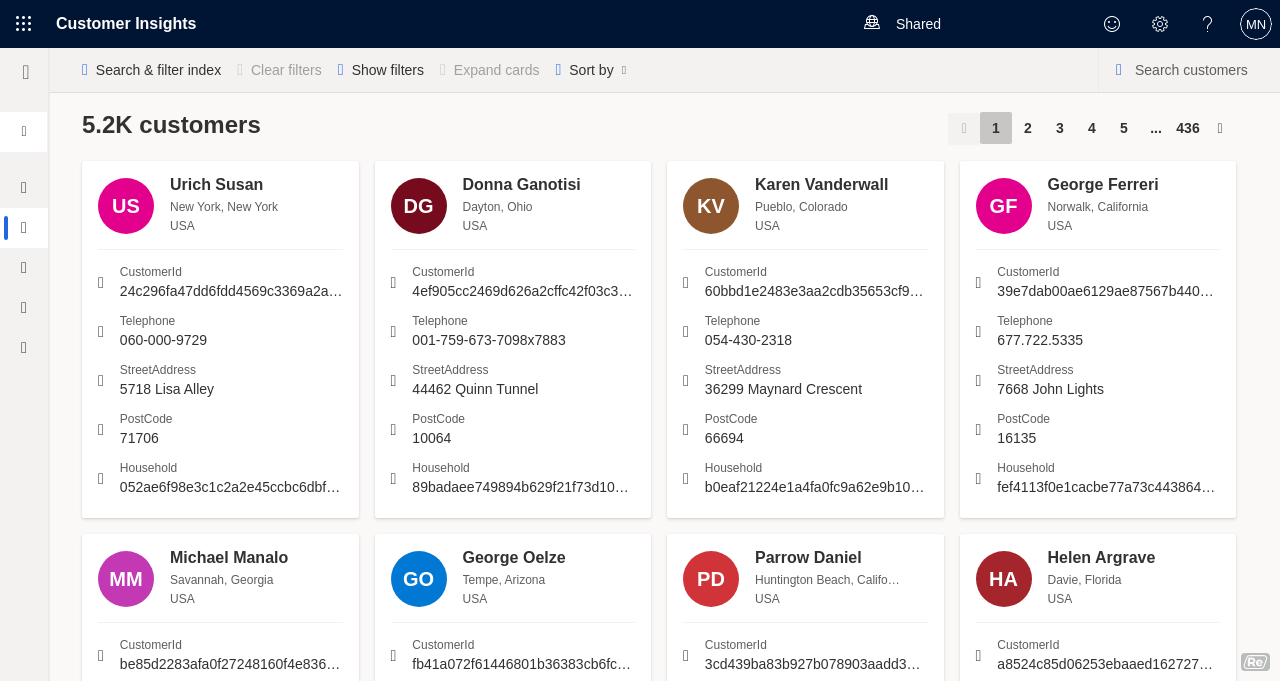1280x681 pixels.
Task: Expand the left navigation hamburger menu
Action: tap(25, 72)
